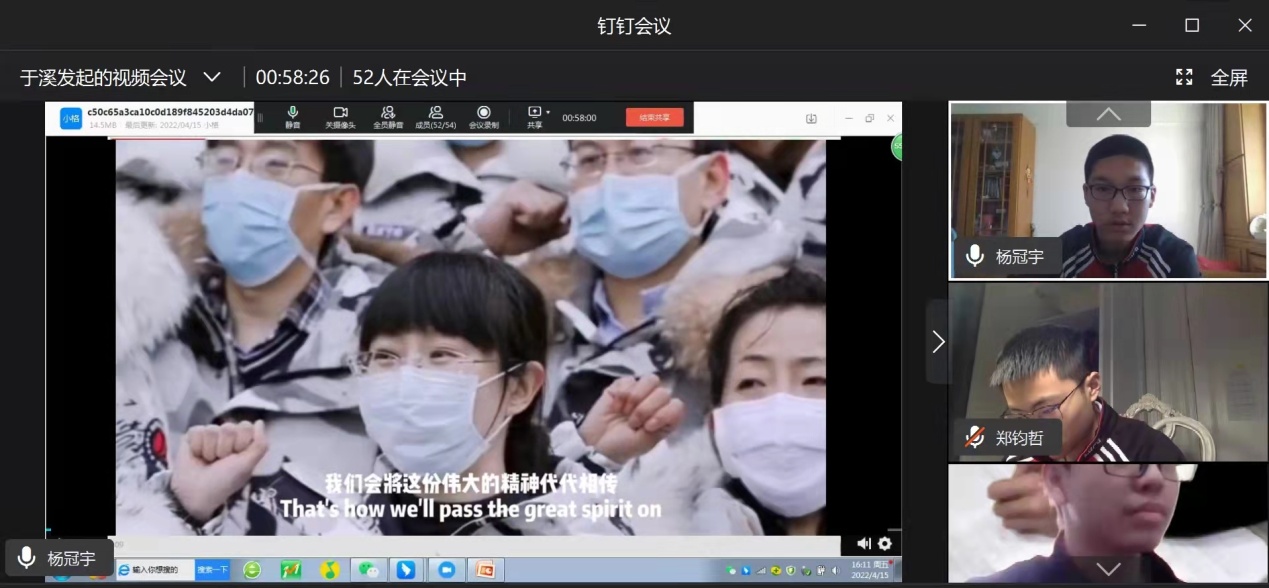Image resolution: width=1269 pixels, height=588 pixels.
Task: Click the download icon in player header
Action: click(811, 118)
